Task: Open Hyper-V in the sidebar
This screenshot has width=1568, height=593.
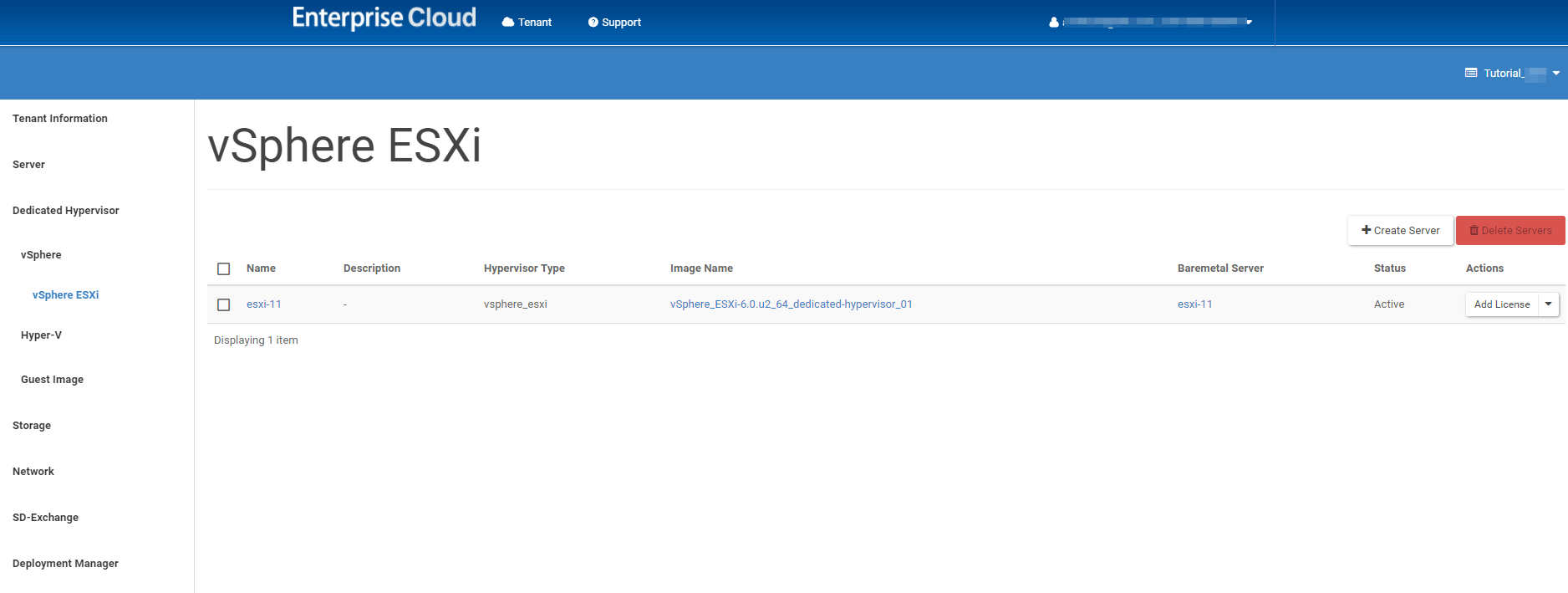Action: point(41,335)
